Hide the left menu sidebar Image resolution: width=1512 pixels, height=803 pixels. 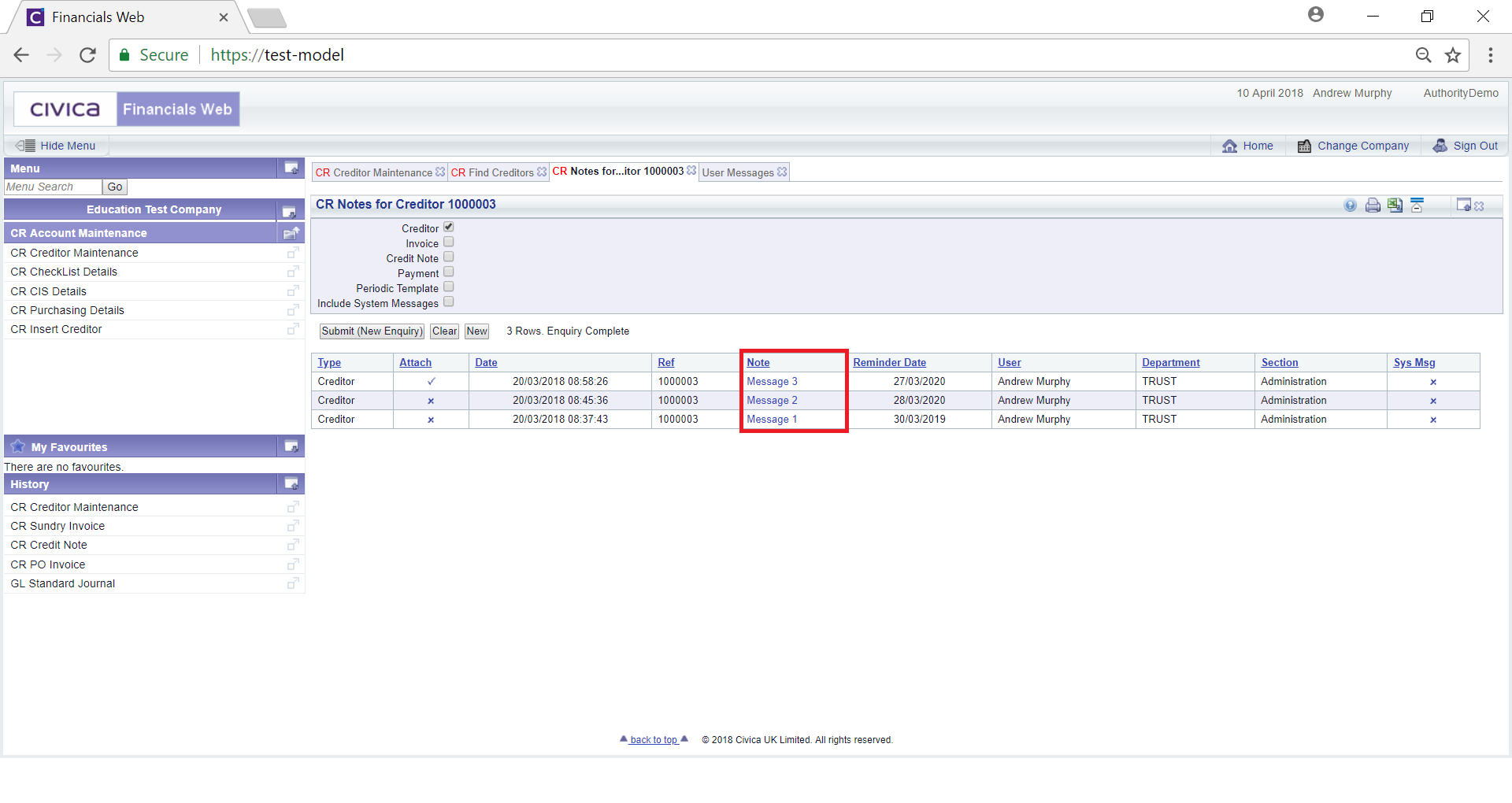[55, 146]
